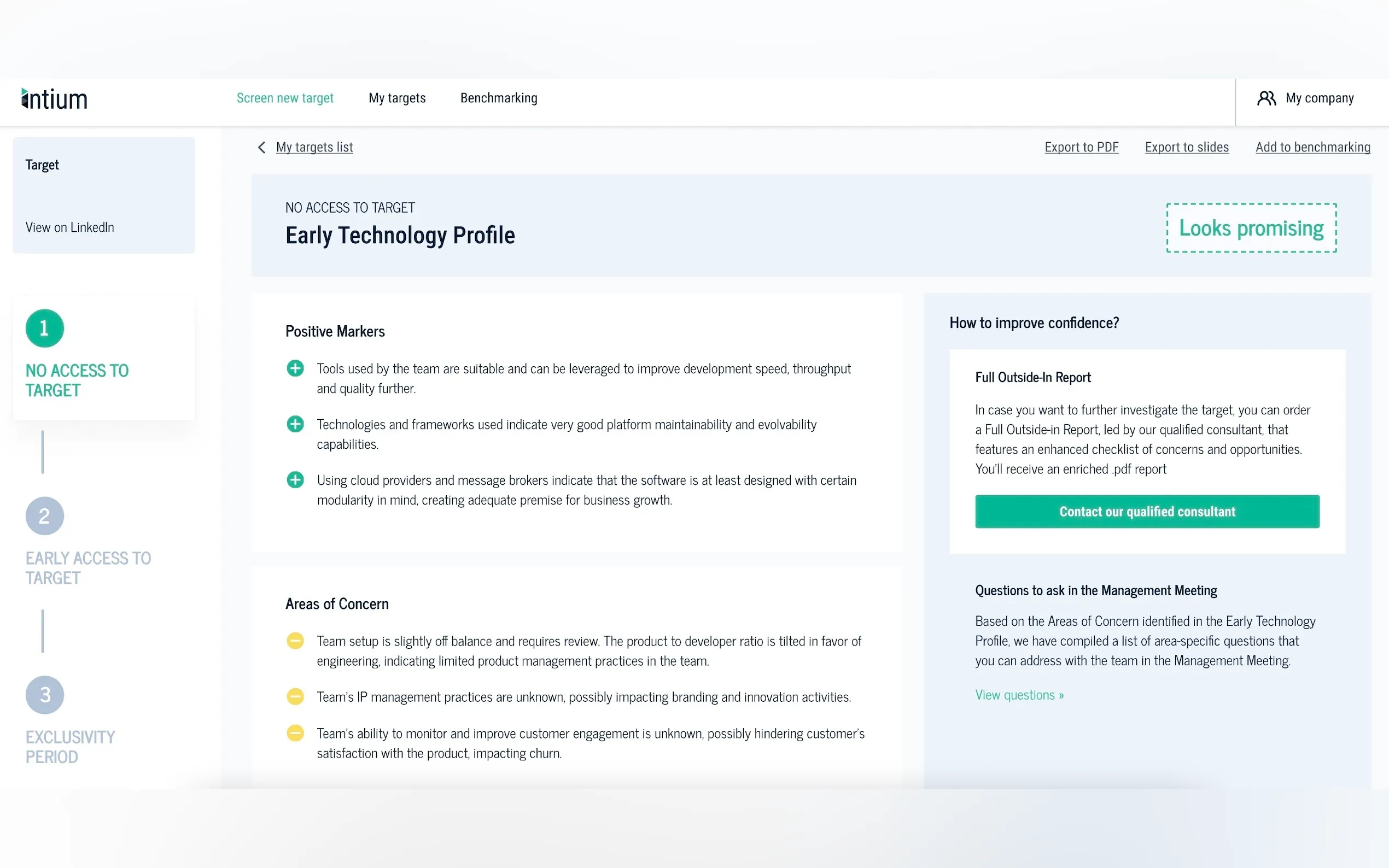
Task: Open the Screen new target tab
Action: [285, 98]
